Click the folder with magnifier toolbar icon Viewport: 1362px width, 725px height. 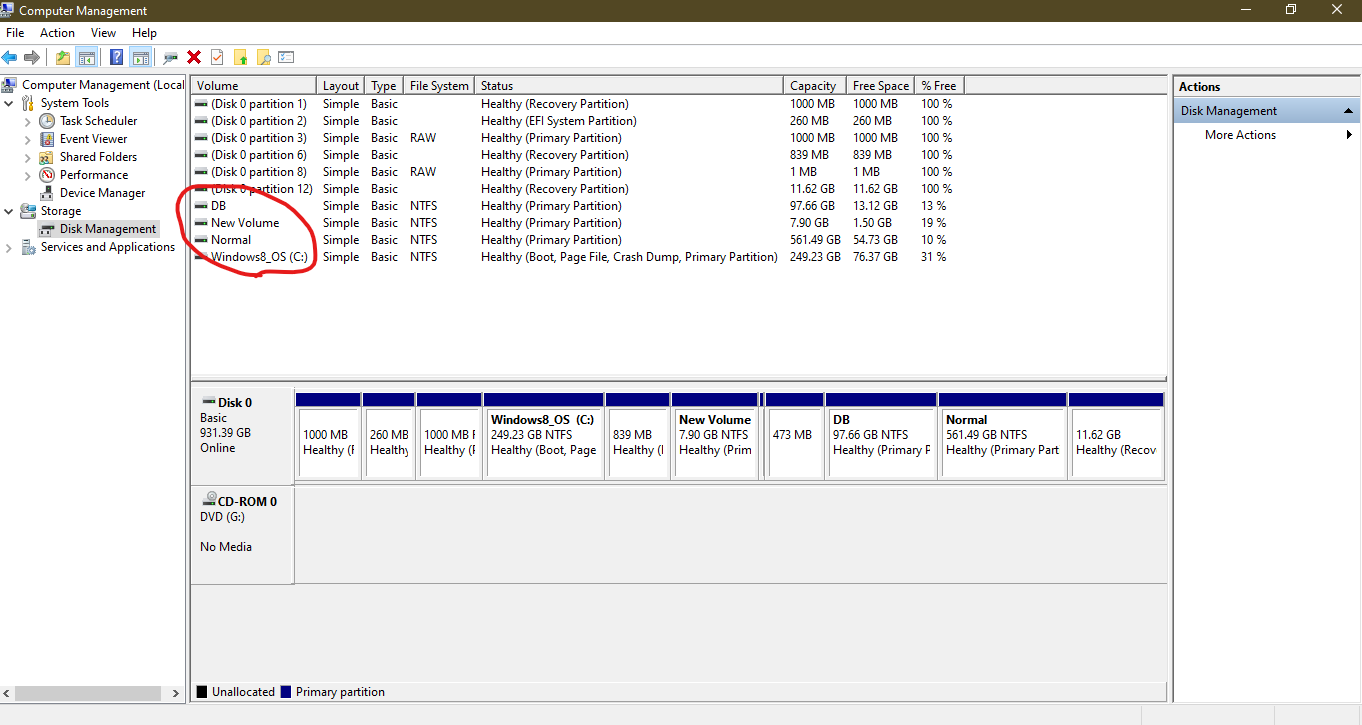pyautogui.click(x=263, y=58)
